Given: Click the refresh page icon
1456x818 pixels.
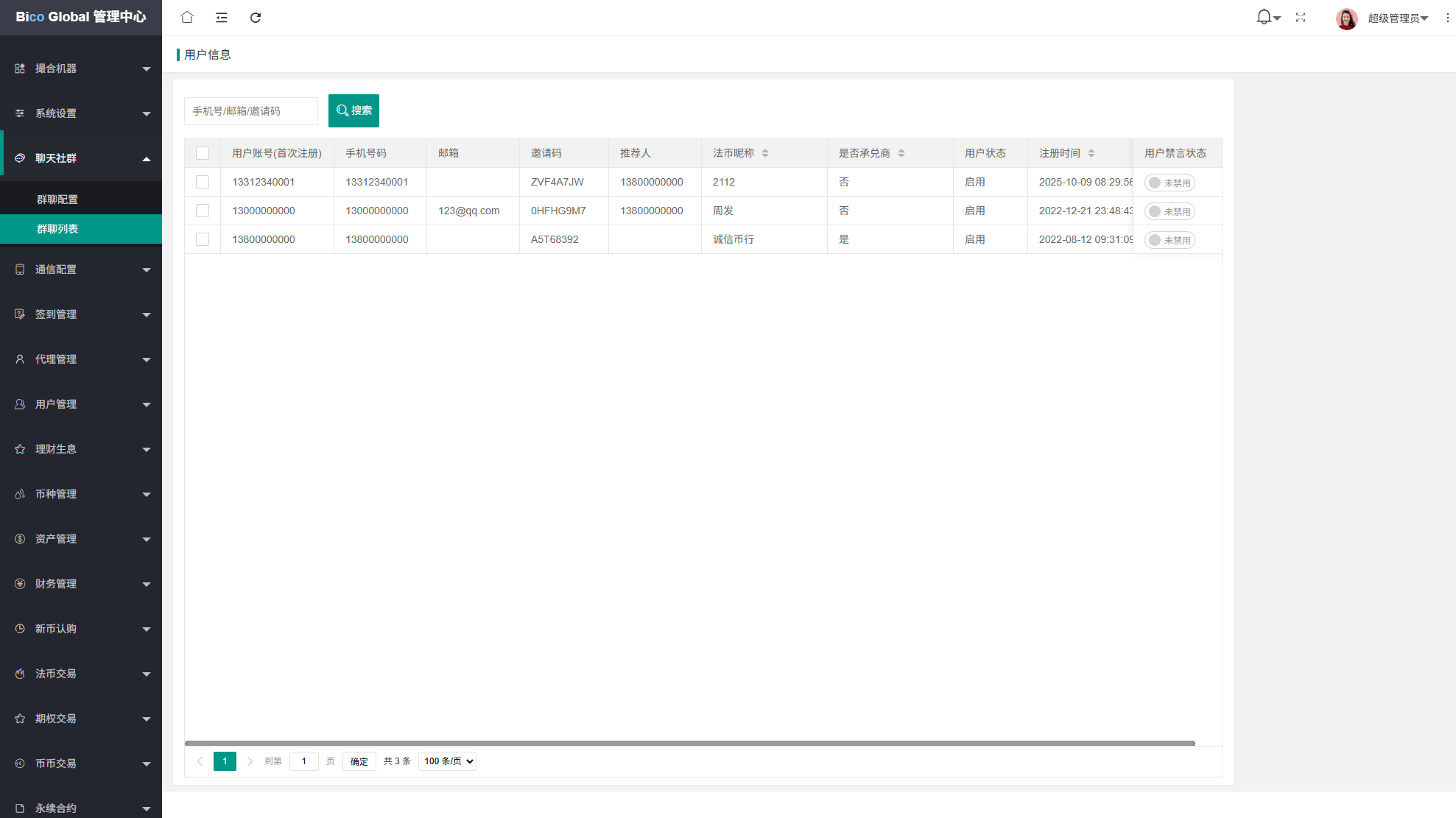Looking at the screenshot, I should [x=256, y=18].
